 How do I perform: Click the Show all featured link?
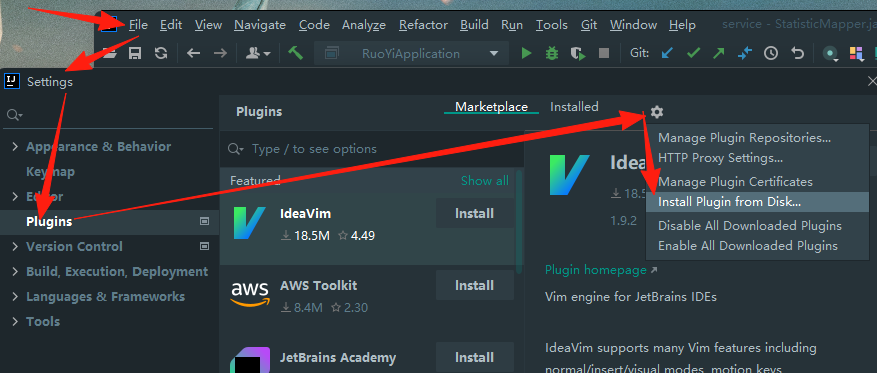(484, 181)
